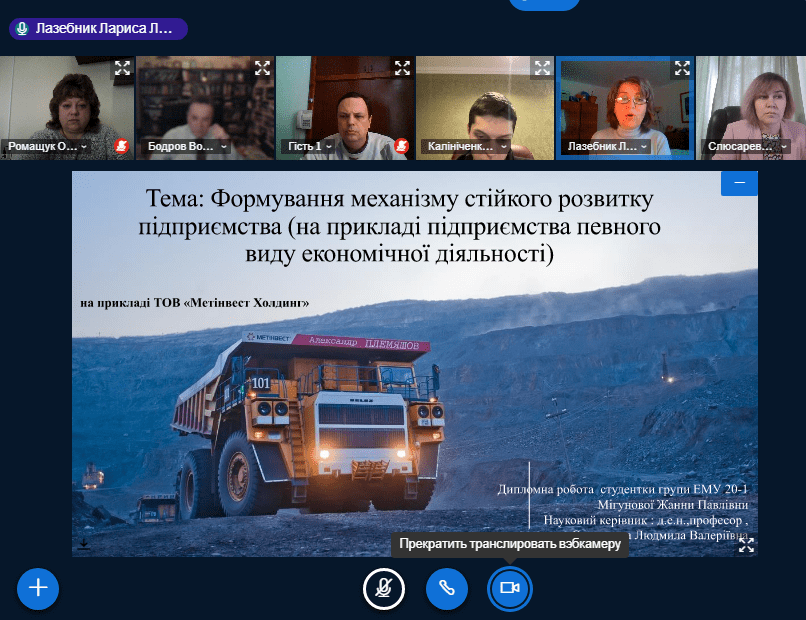Click text 'Мігунової Жанни Павлівни'

point(672,505)
